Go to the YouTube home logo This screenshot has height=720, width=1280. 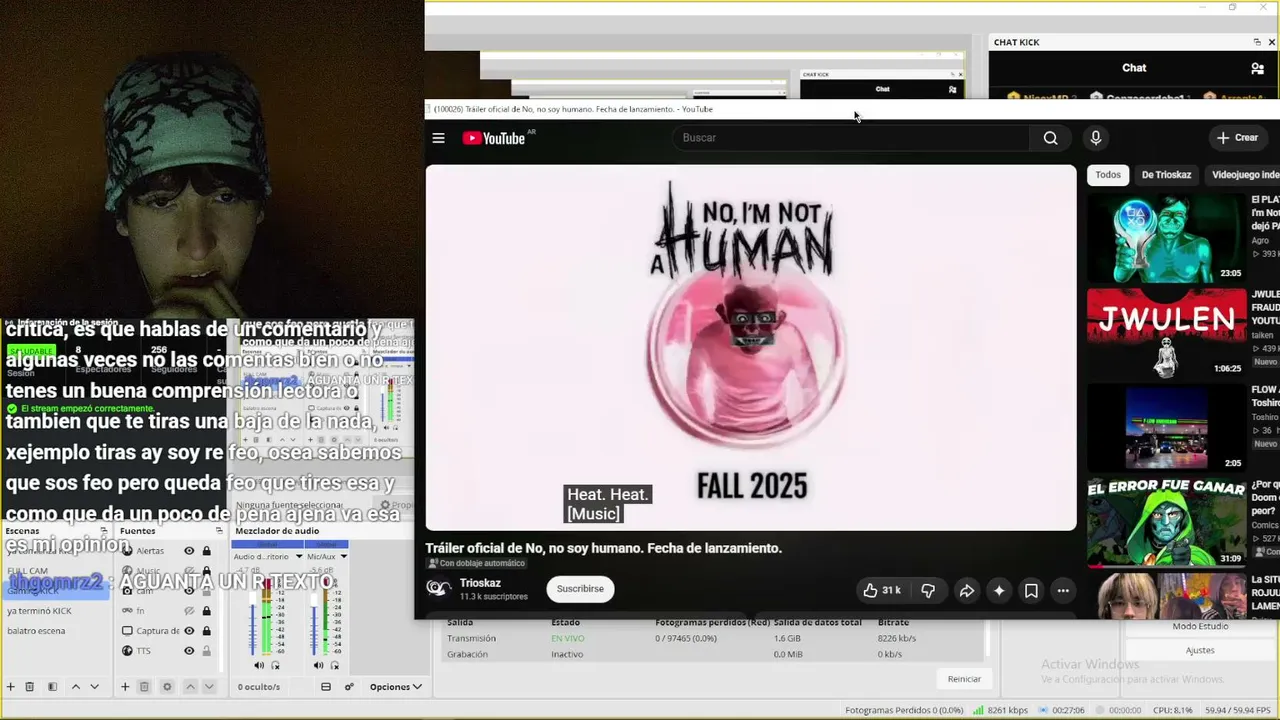pos(494,138)
